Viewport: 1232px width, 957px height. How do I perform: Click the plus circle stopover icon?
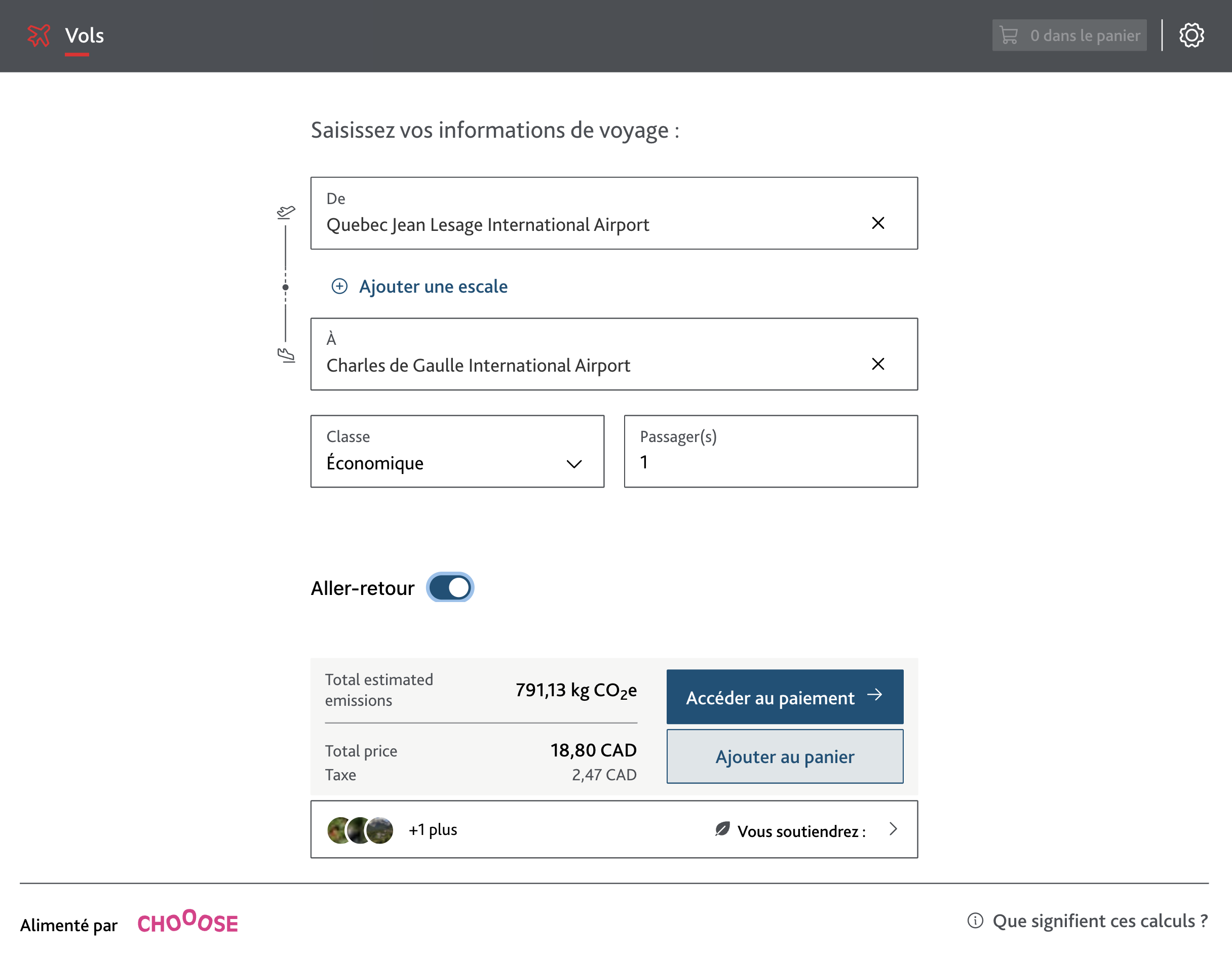[339, 287]
